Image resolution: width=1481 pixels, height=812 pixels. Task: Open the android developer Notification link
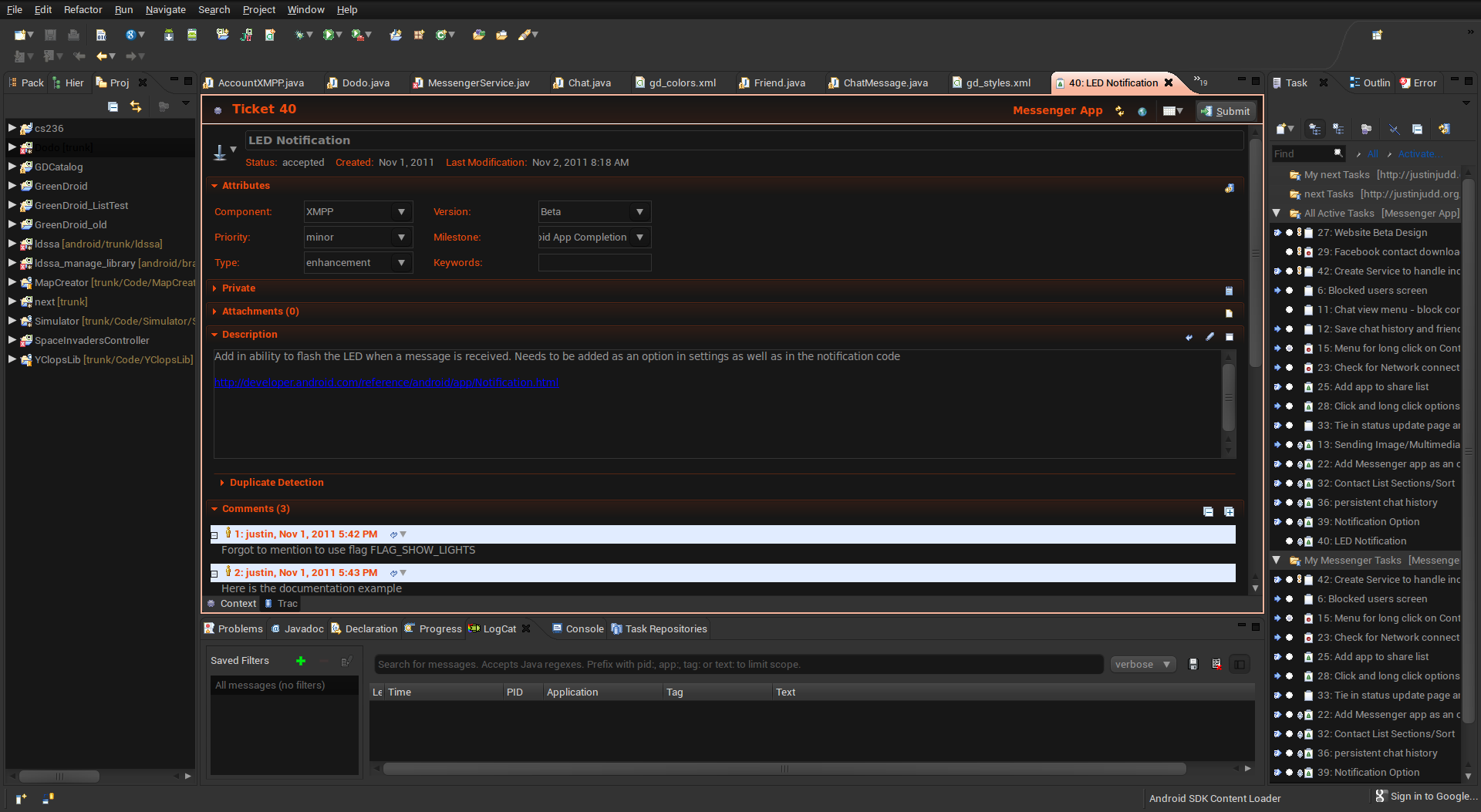(x=386, y=382)
